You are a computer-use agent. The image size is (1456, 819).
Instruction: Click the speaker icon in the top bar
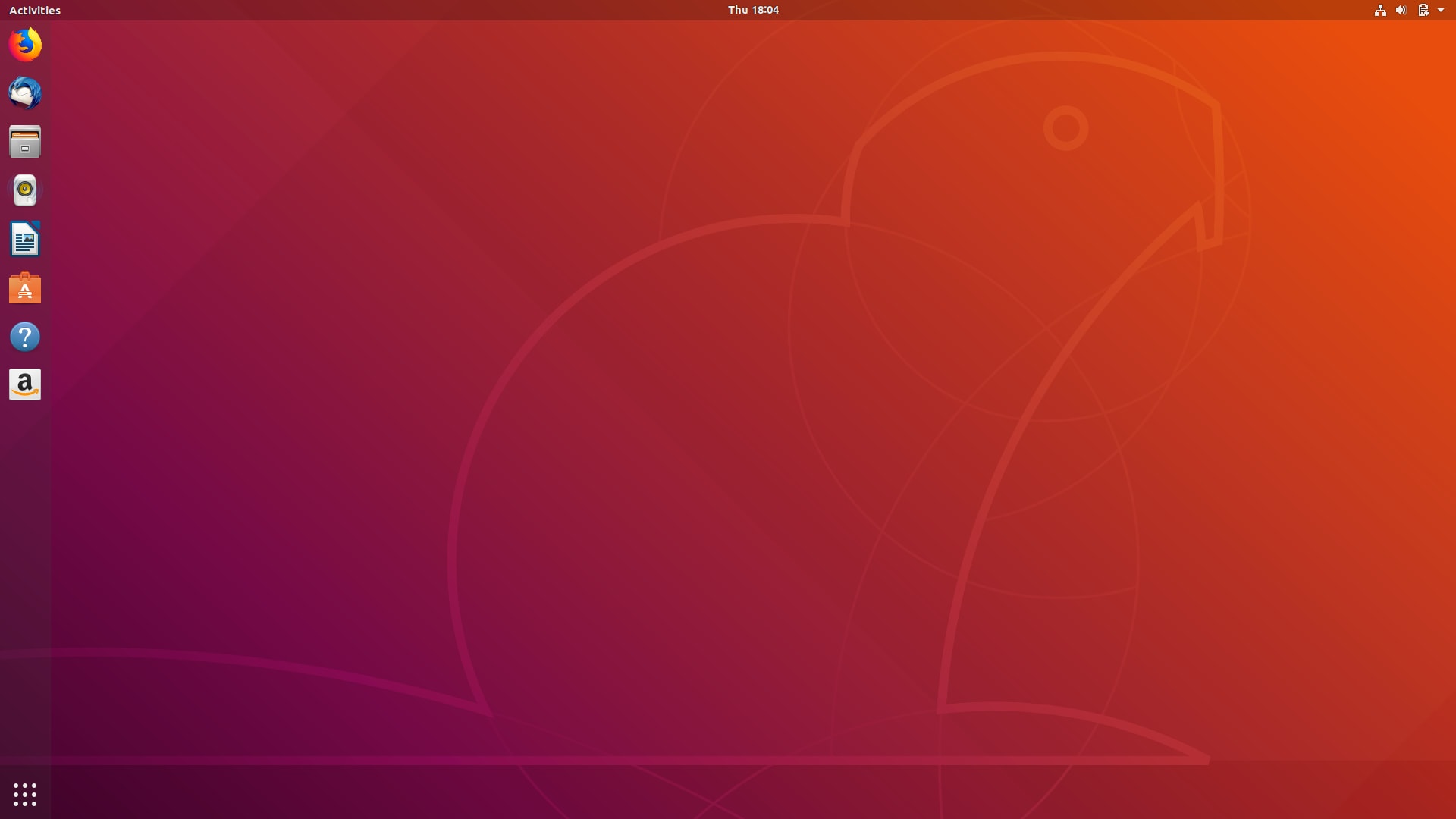coord(1401,10)
